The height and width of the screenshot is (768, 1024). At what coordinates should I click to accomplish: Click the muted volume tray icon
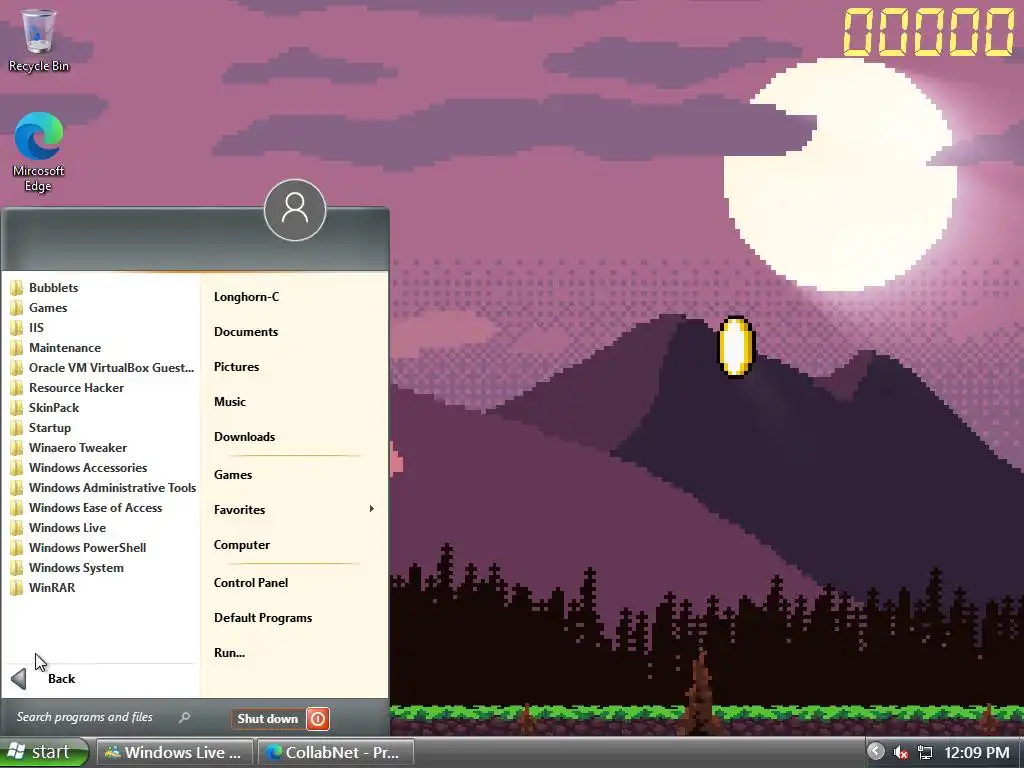click(x=901, y=753)
